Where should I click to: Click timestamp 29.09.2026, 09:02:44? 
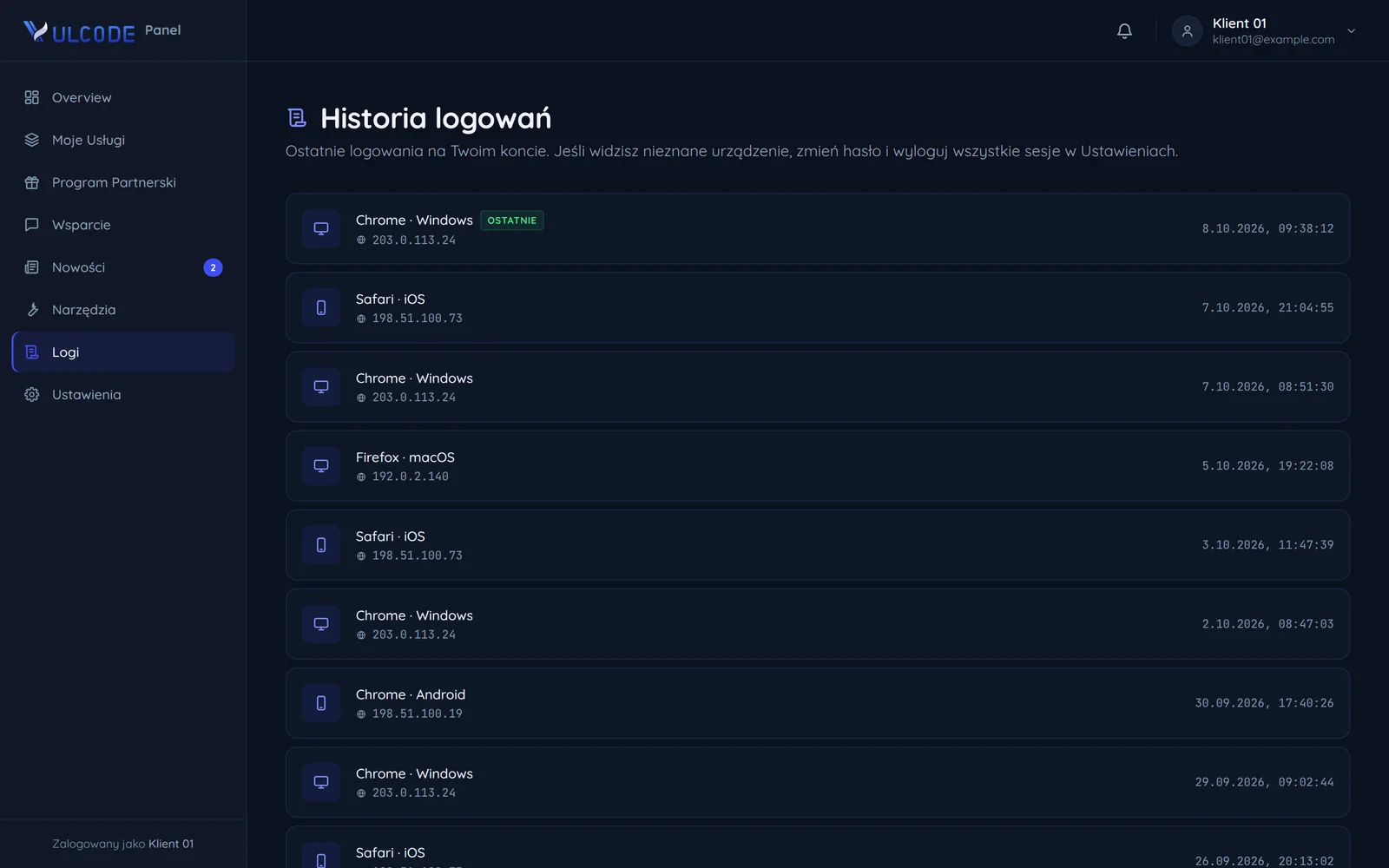1264,782
